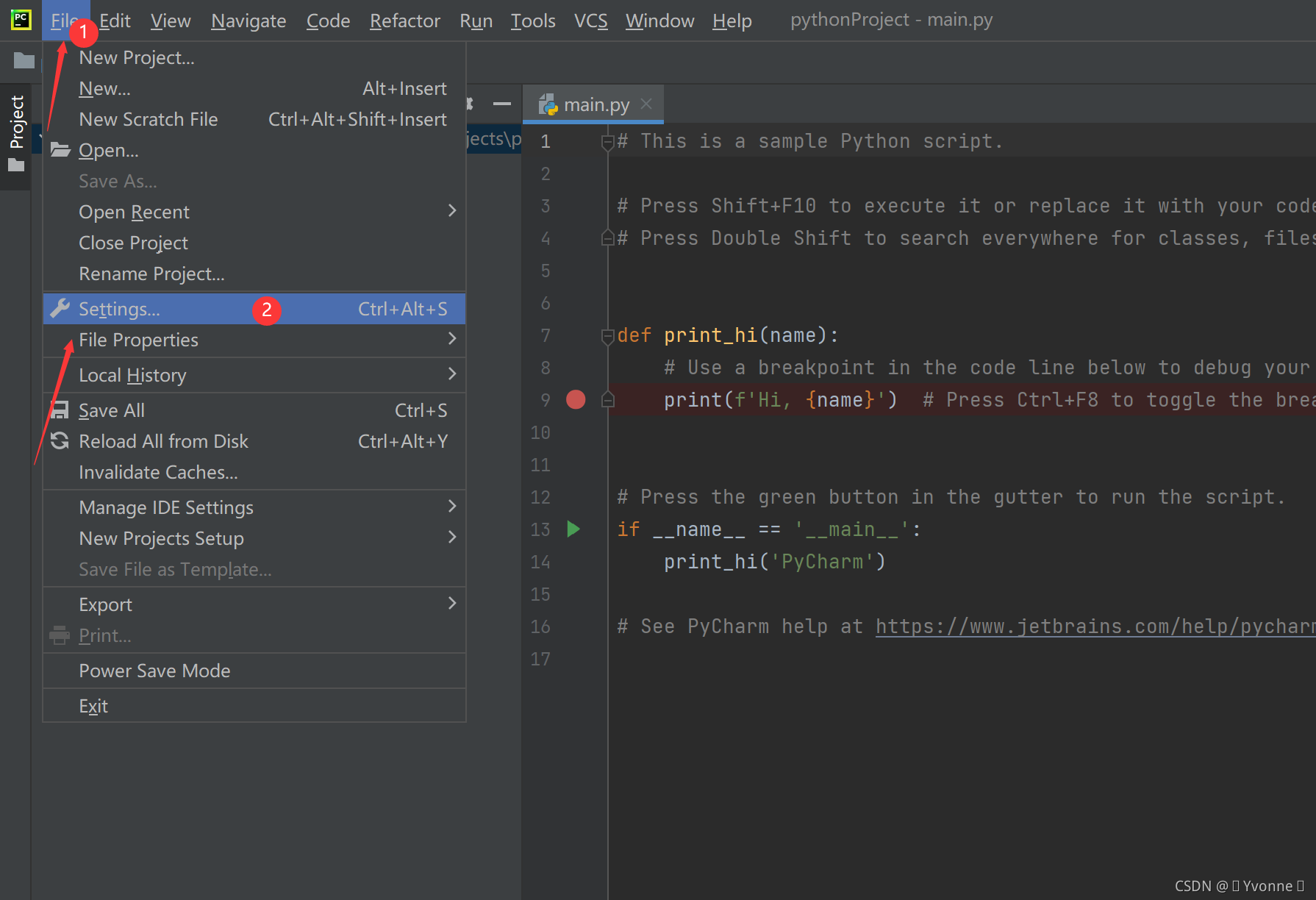Click the Python file icon on main.py tab
This screenshot has height=900, width=1316.
point(548,104)
